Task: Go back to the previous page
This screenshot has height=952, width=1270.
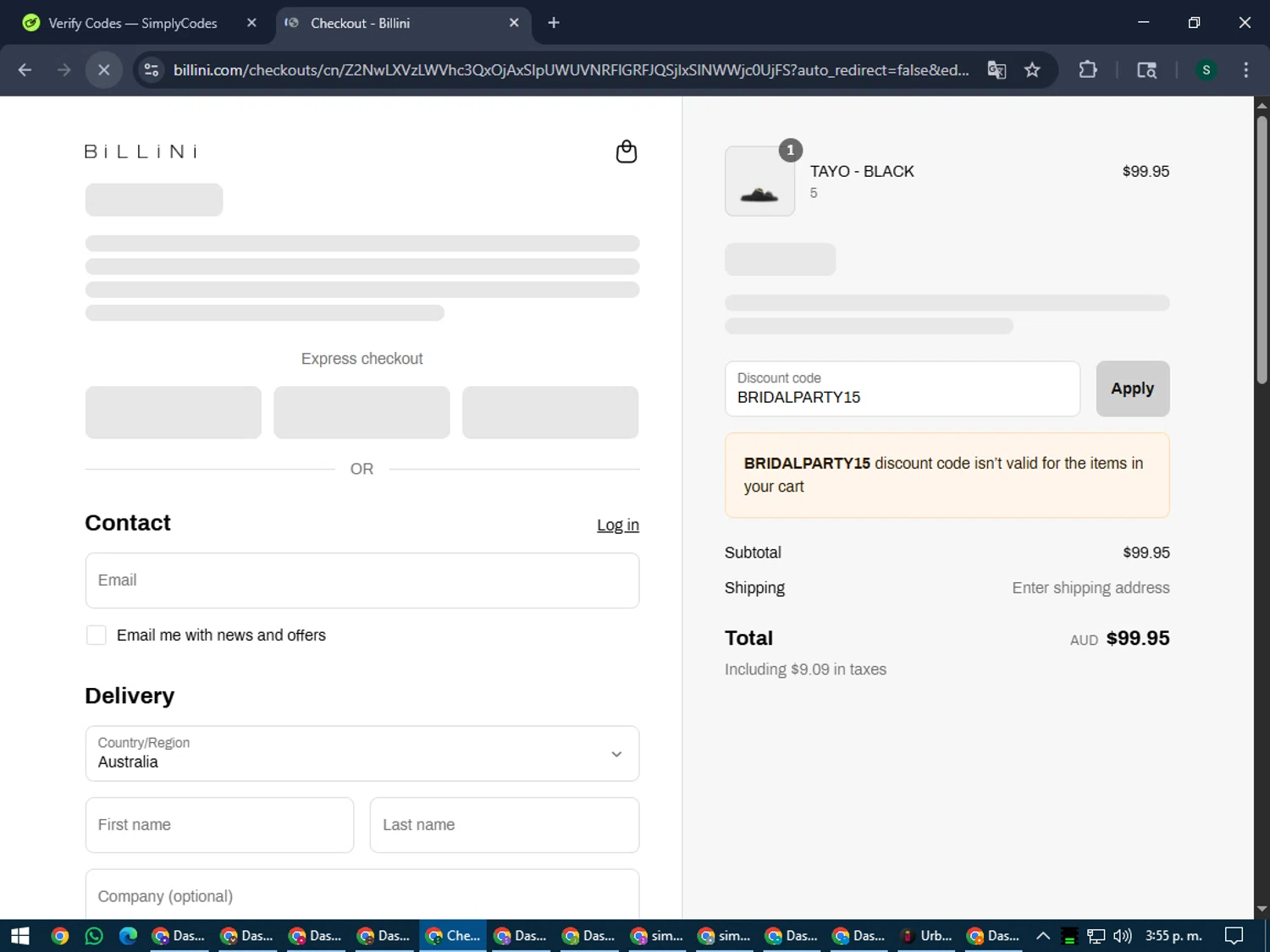Action: tap(25, 70)
